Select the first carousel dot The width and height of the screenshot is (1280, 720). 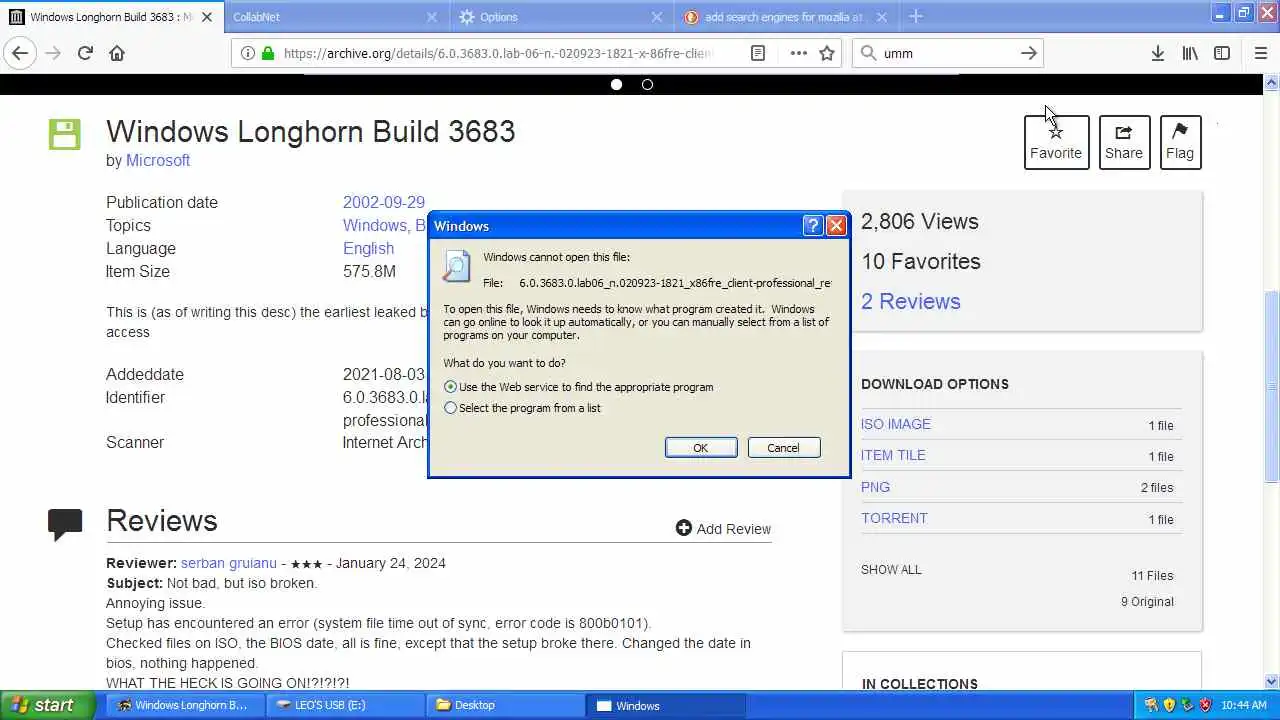[616, 85]
